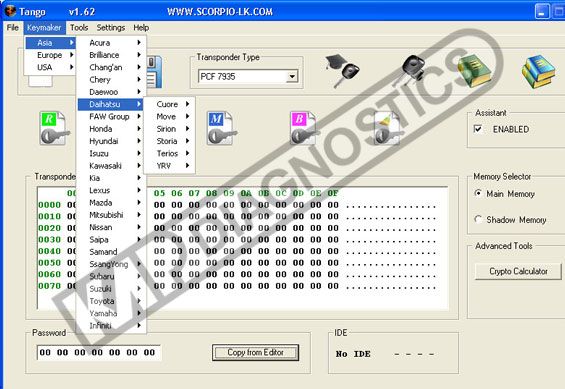
Task: Click the Copy from Editor button
Action: (255, 352)
